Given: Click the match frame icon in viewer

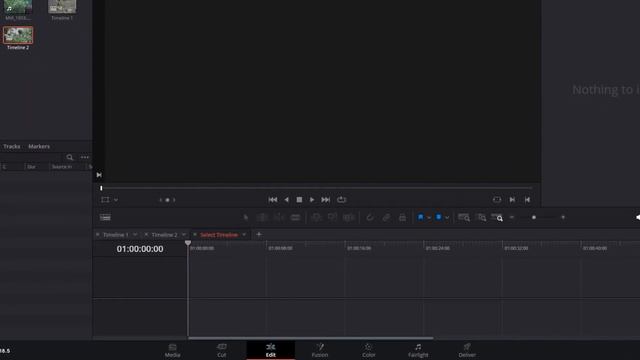Looking at the screenshot, I should point(497,200).
